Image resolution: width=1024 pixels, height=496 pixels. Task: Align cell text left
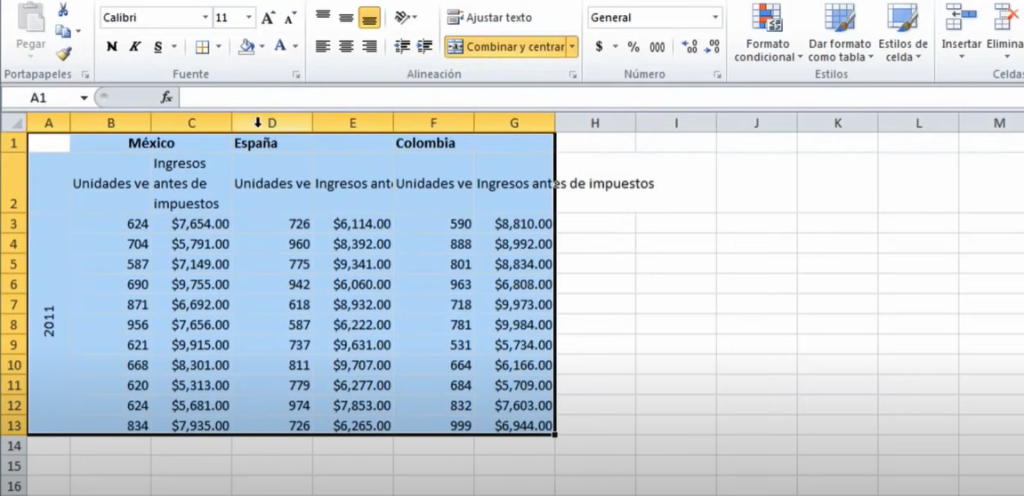point(323,46)
